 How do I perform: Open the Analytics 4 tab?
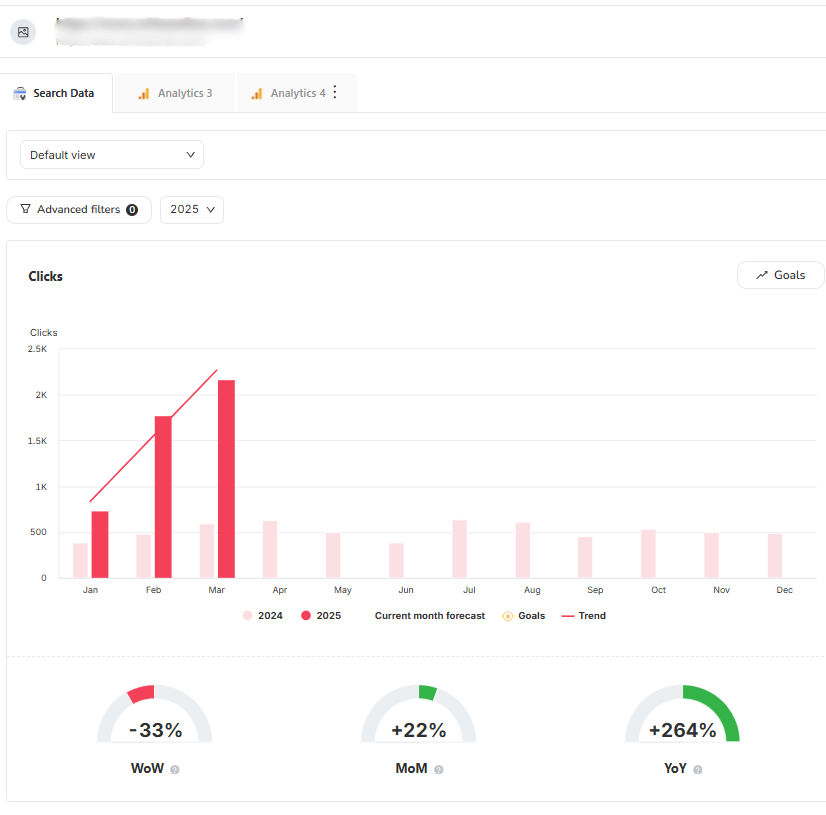click(x=288, y=93)
